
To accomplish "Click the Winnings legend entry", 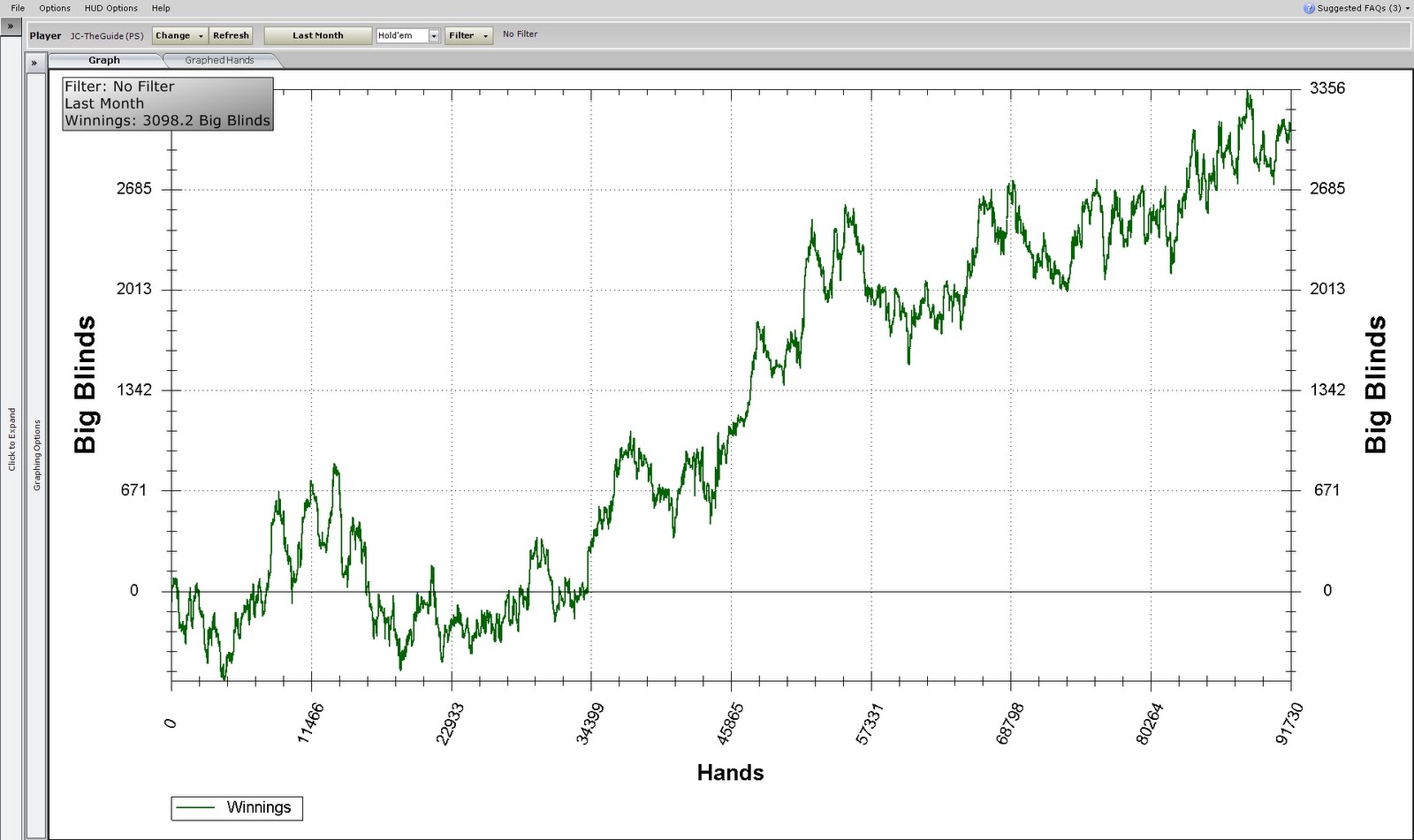I will tap(237, 807).
